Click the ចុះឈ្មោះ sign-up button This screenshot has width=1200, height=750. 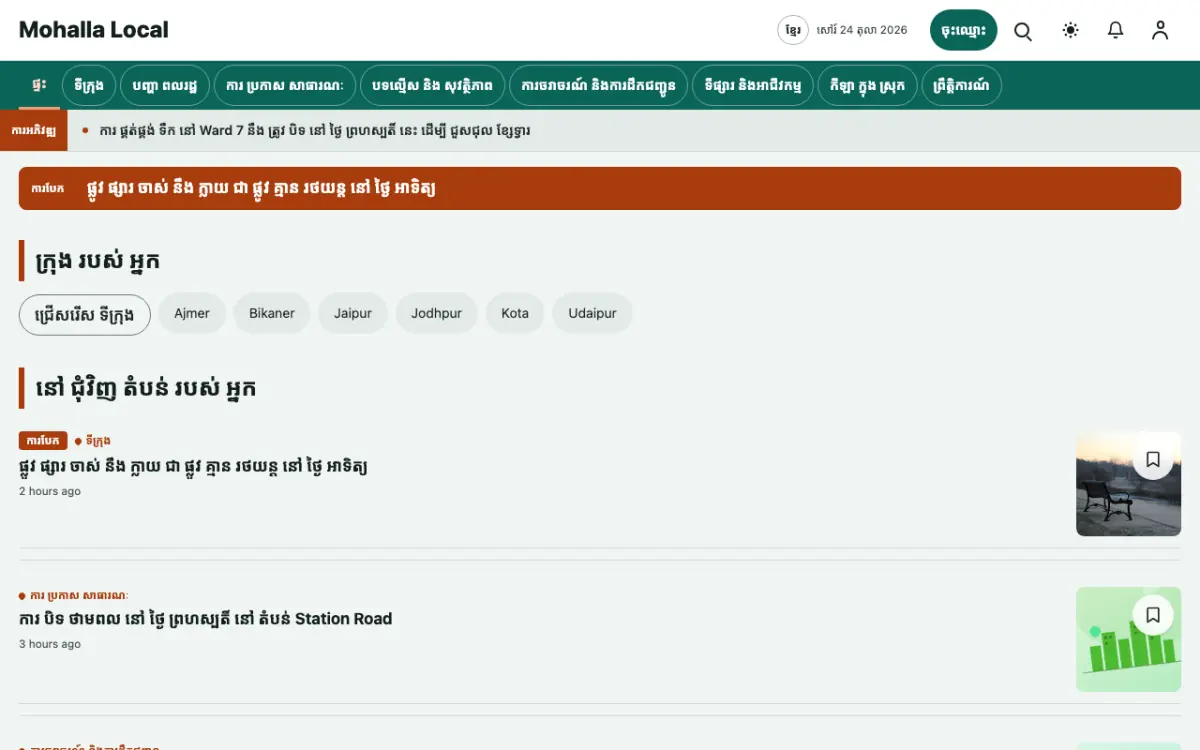[964, 30]
